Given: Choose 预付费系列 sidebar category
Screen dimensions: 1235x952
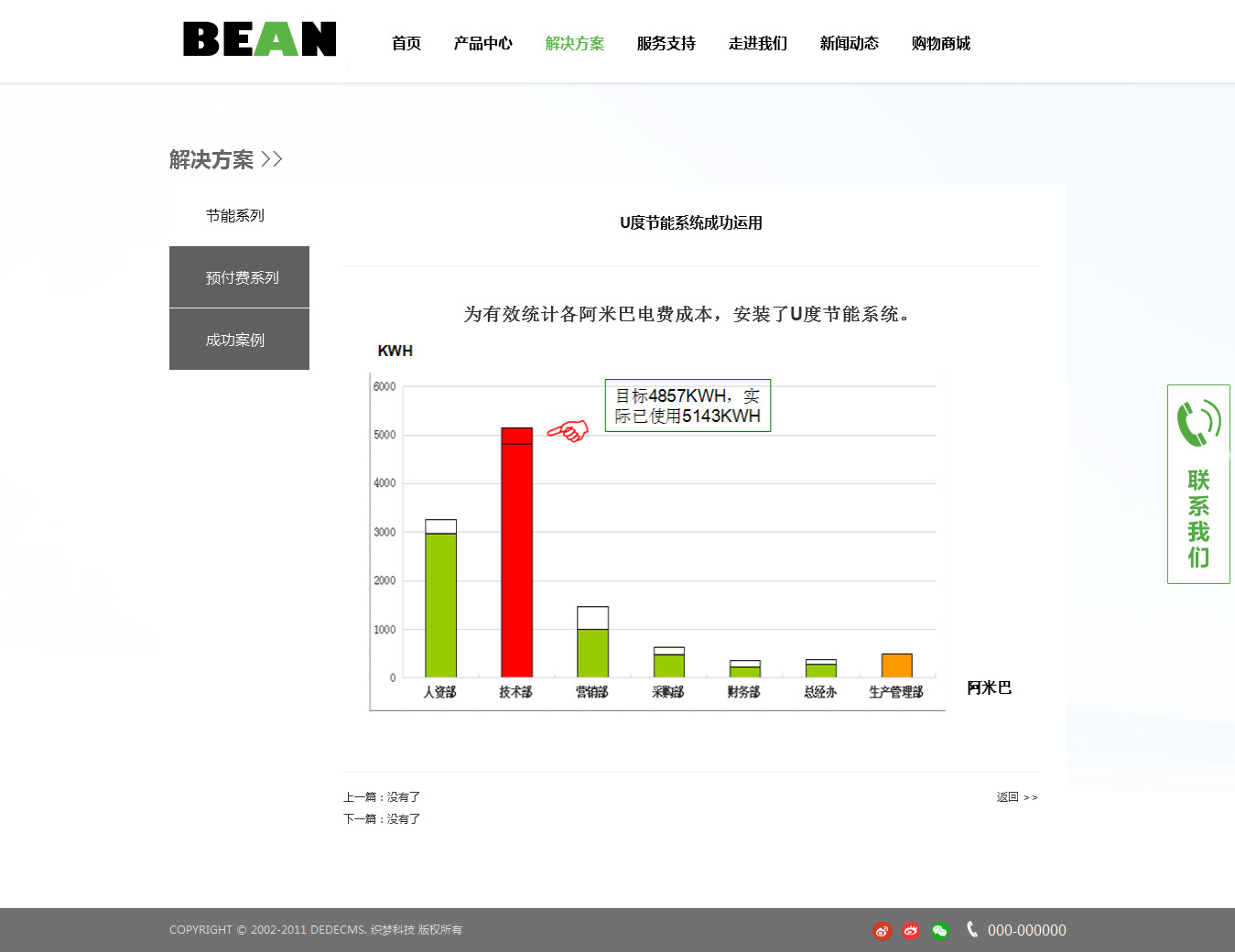Looking at the screenshot, I should click(240, 277).
